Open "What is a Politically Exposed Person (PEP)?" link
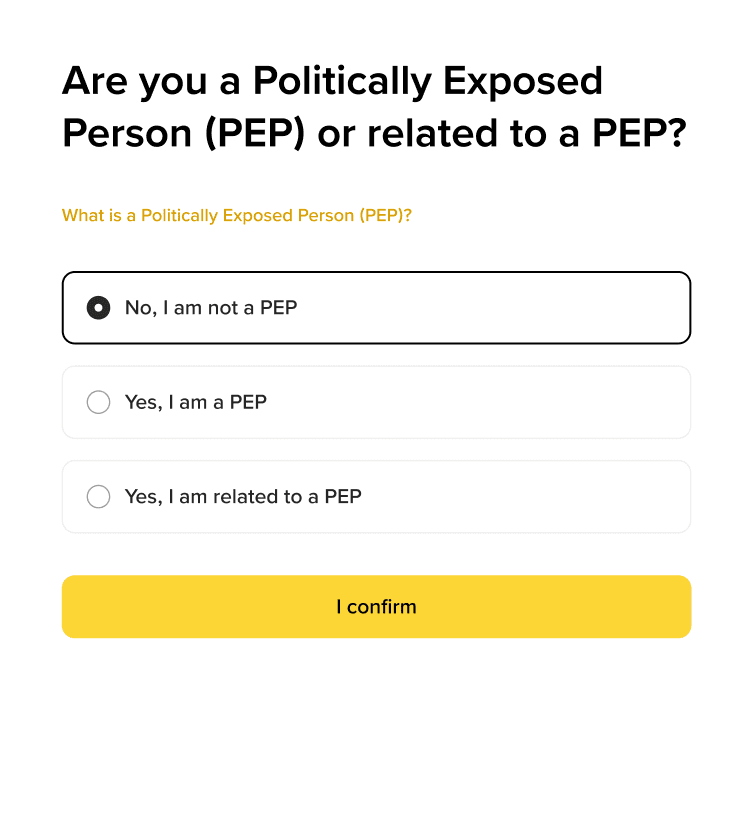The image size is (752, 834). pos(237,216)
